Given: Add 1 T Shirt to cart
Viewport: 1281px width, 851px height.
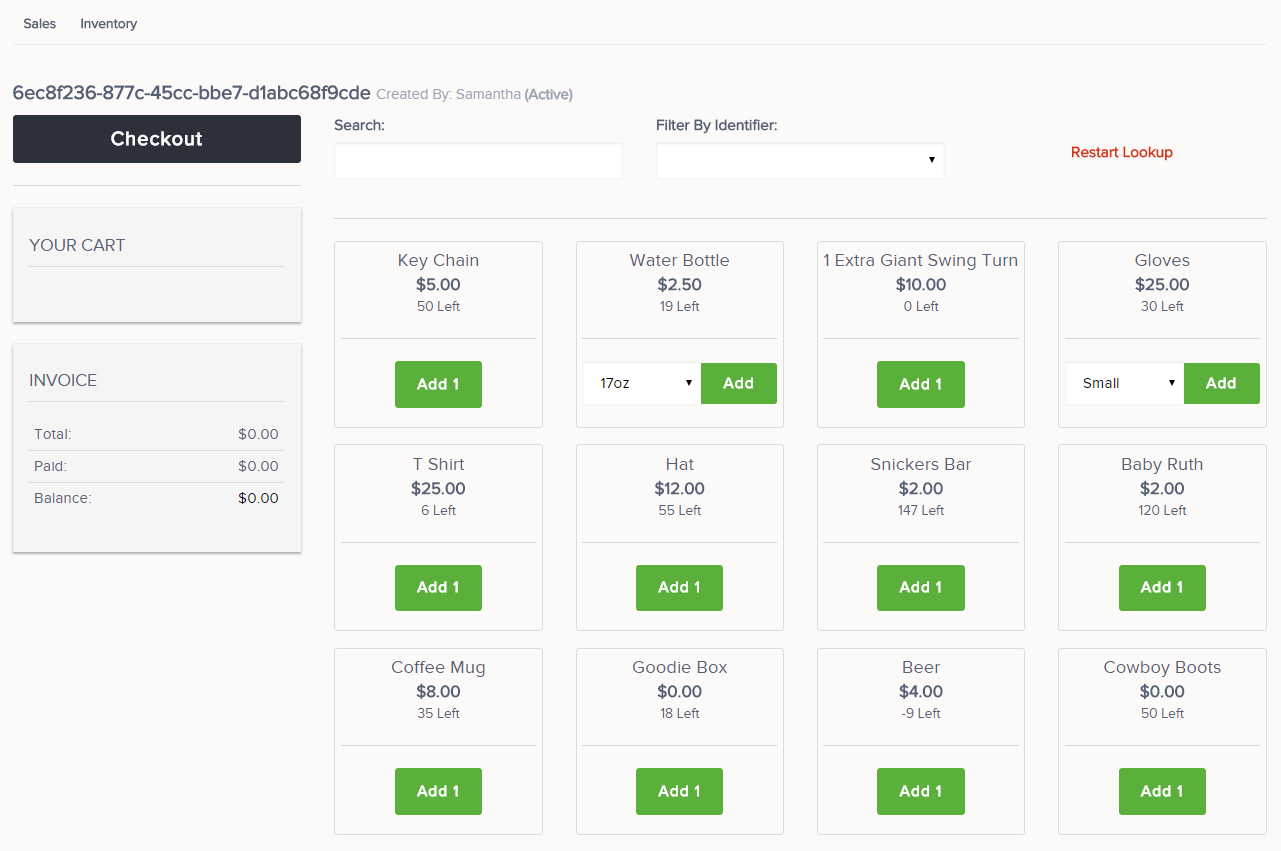Looking at the screenshot, I should pos(438,588).
